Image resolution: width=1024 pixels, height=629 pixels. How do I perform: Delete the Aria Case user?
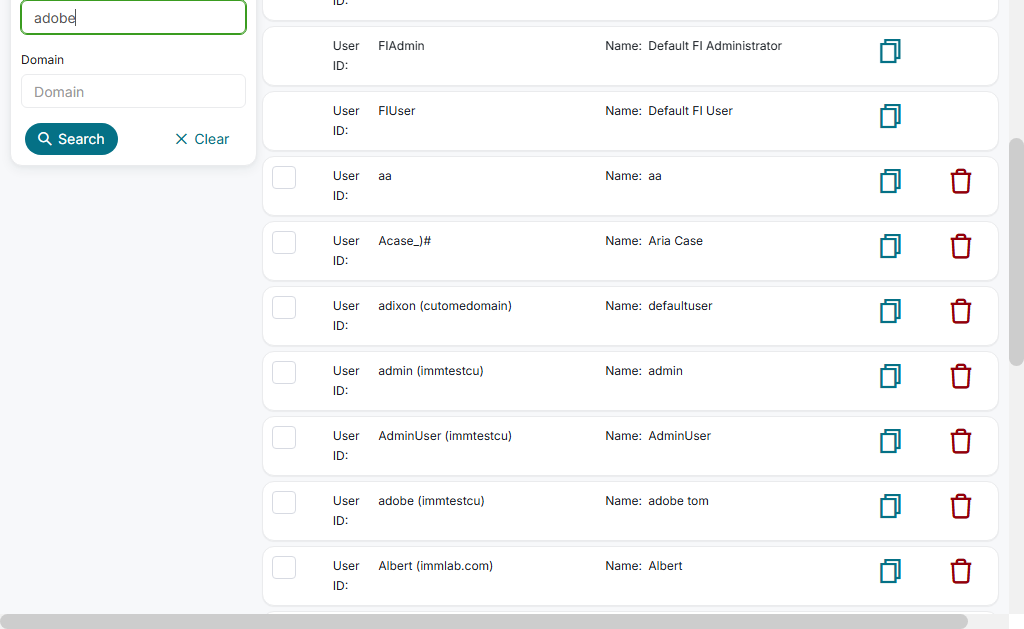(960, 246)
